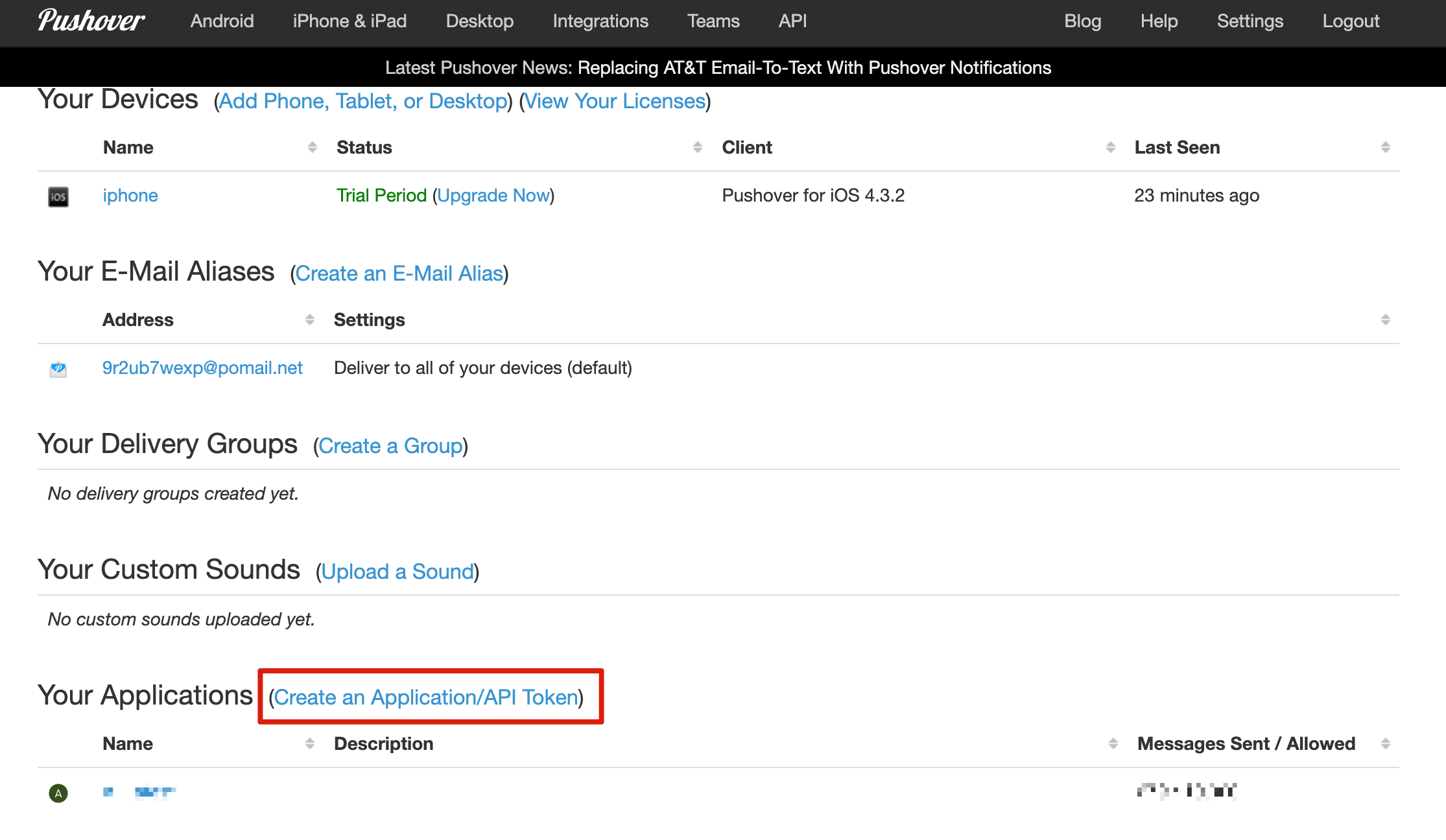Click the 'Your Applications' heading
The image size is (1446, 840).
tap(145, 695)
